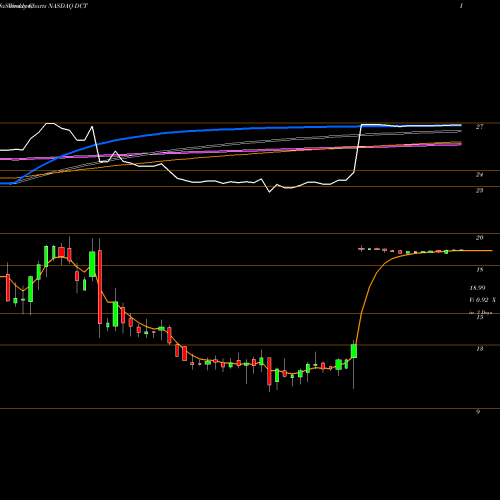Click the price axis label 27
This screenshot has height=500, width=500.
[479, 127]
